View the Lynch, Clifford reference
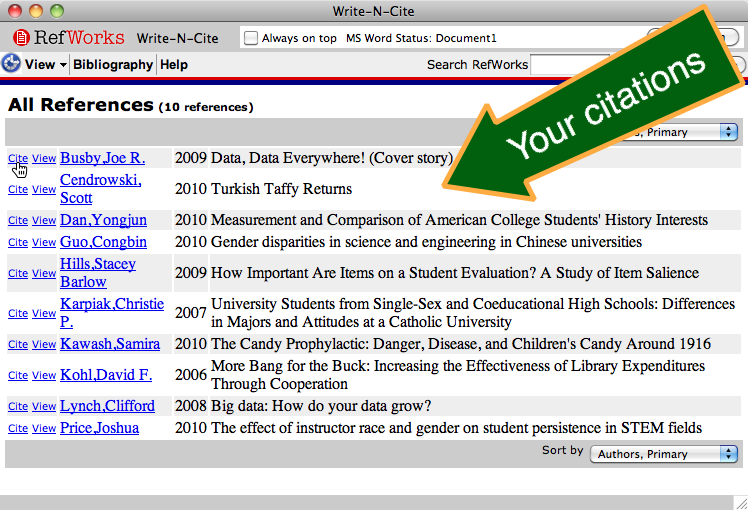Screen dimensions: 748x510 click(44, 406)
